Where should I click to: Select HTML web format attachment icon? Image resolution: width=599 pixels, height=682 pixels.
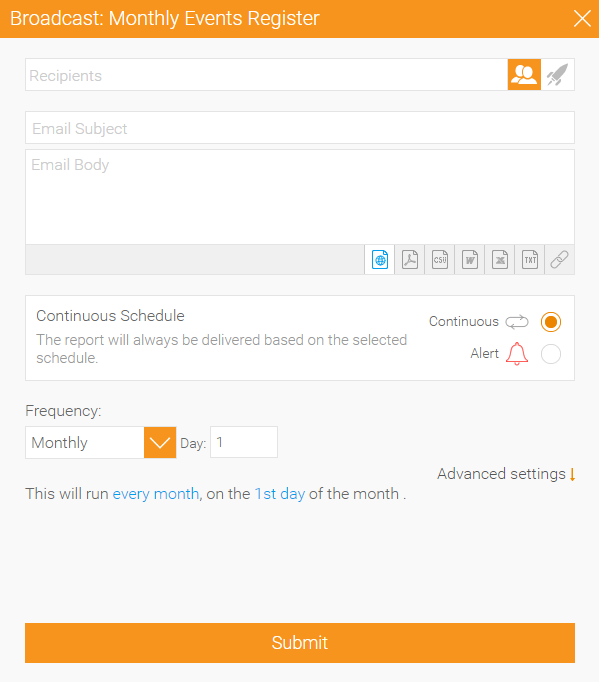pos(380,260)
